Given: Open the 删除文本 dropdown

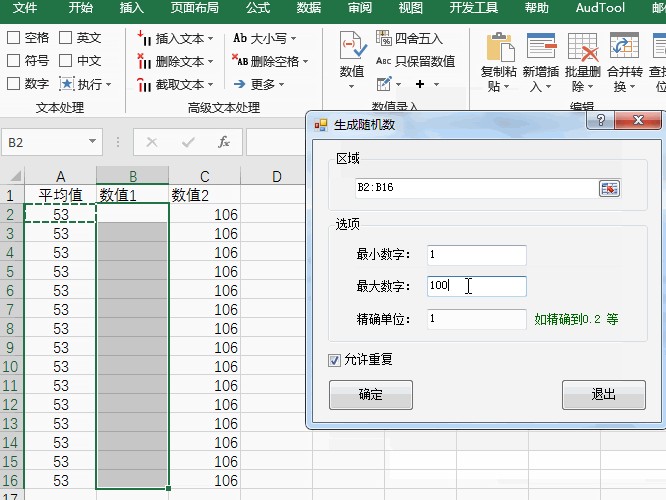Looking at the screenshot, I should click(175, 62).
